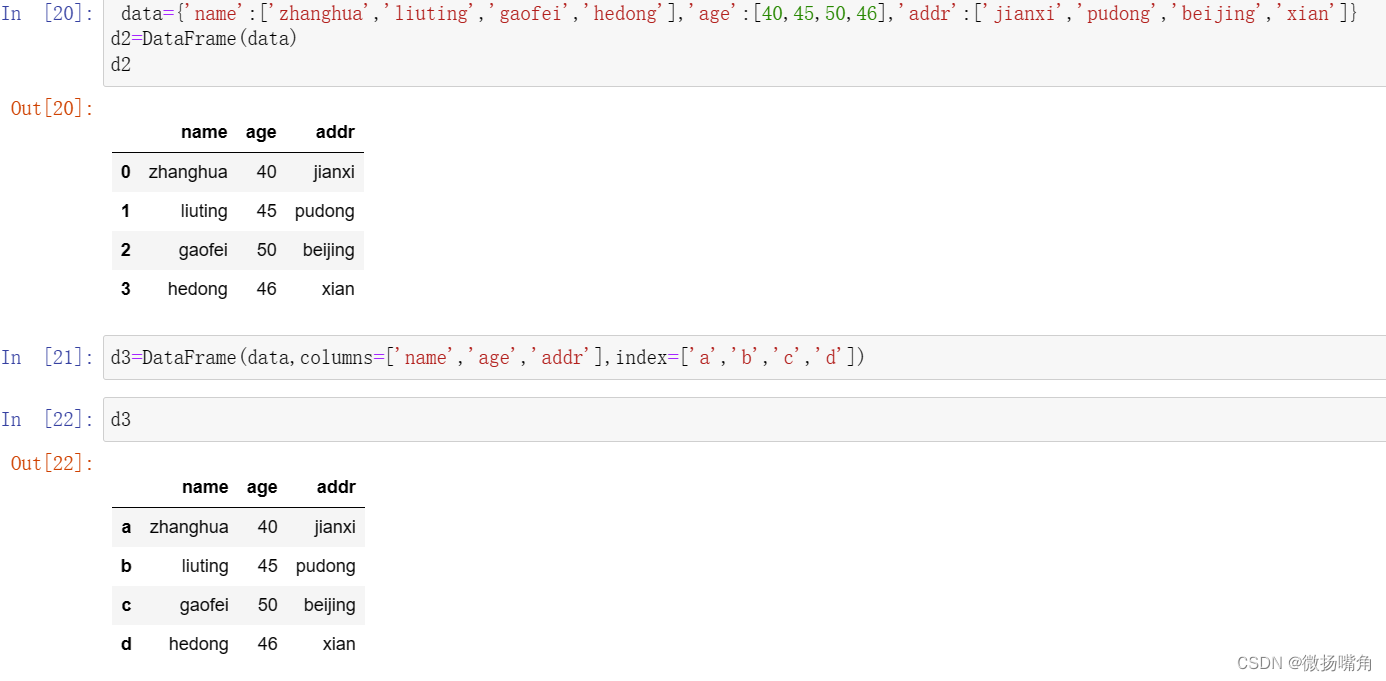The width and height of the screenshot is (1386, 681).
Task: Click the cell value beijing in Out[22]
Action: (x=329, y=605)
